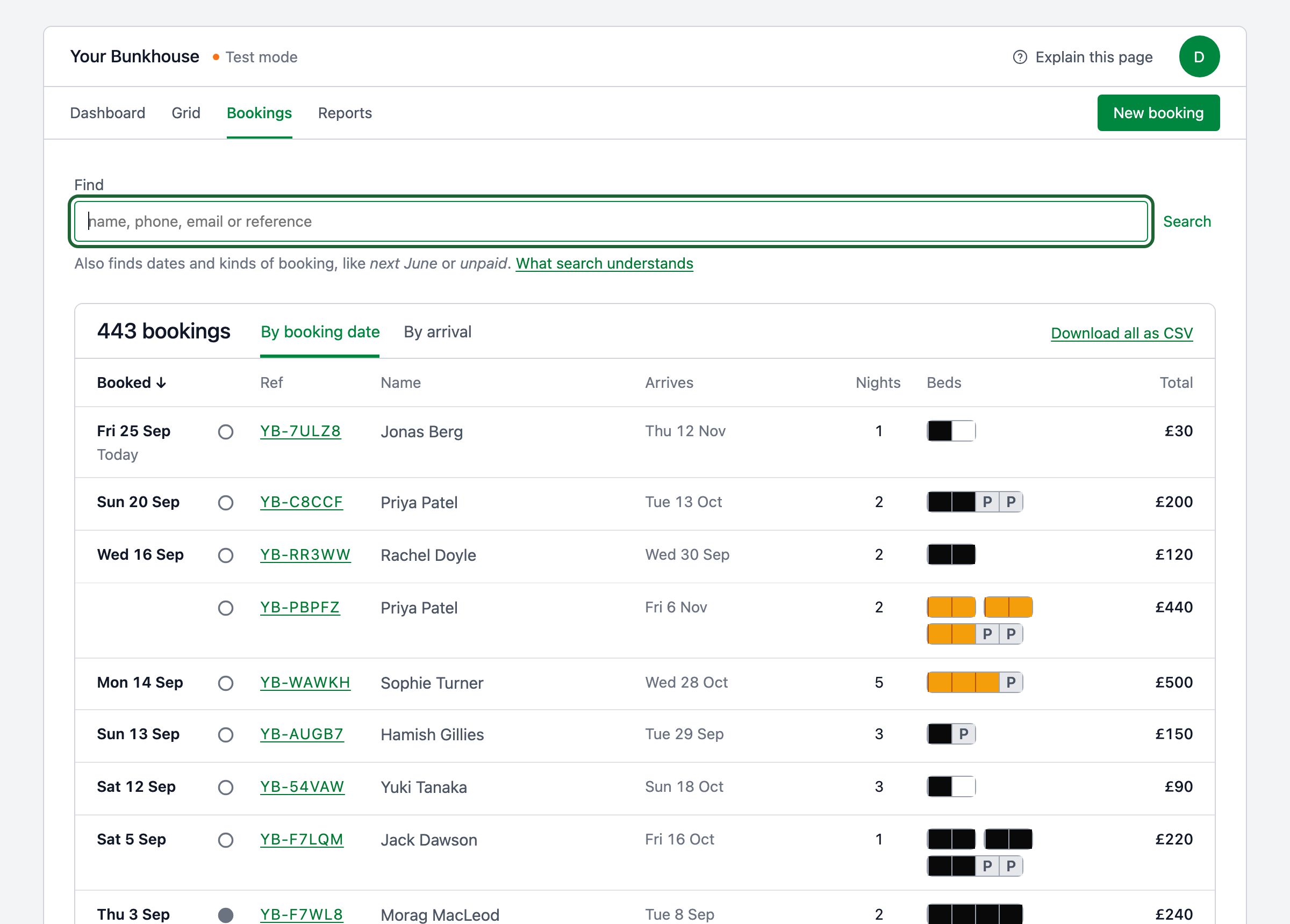Click arrival date Fri 16 Oct
Viewport: 1290px width, 924px height.
pos(680,839)
